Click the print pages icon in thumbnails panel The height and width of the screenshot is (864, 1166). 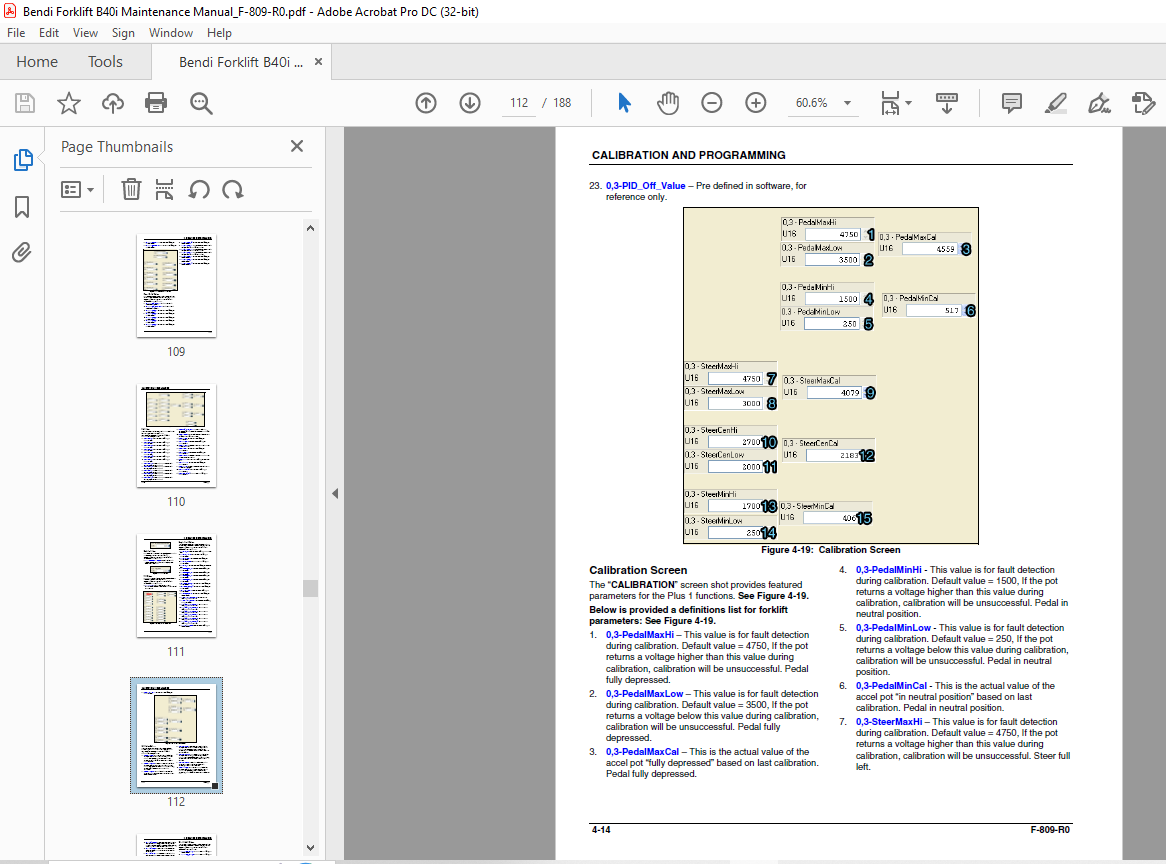click(x=164, y=190)
